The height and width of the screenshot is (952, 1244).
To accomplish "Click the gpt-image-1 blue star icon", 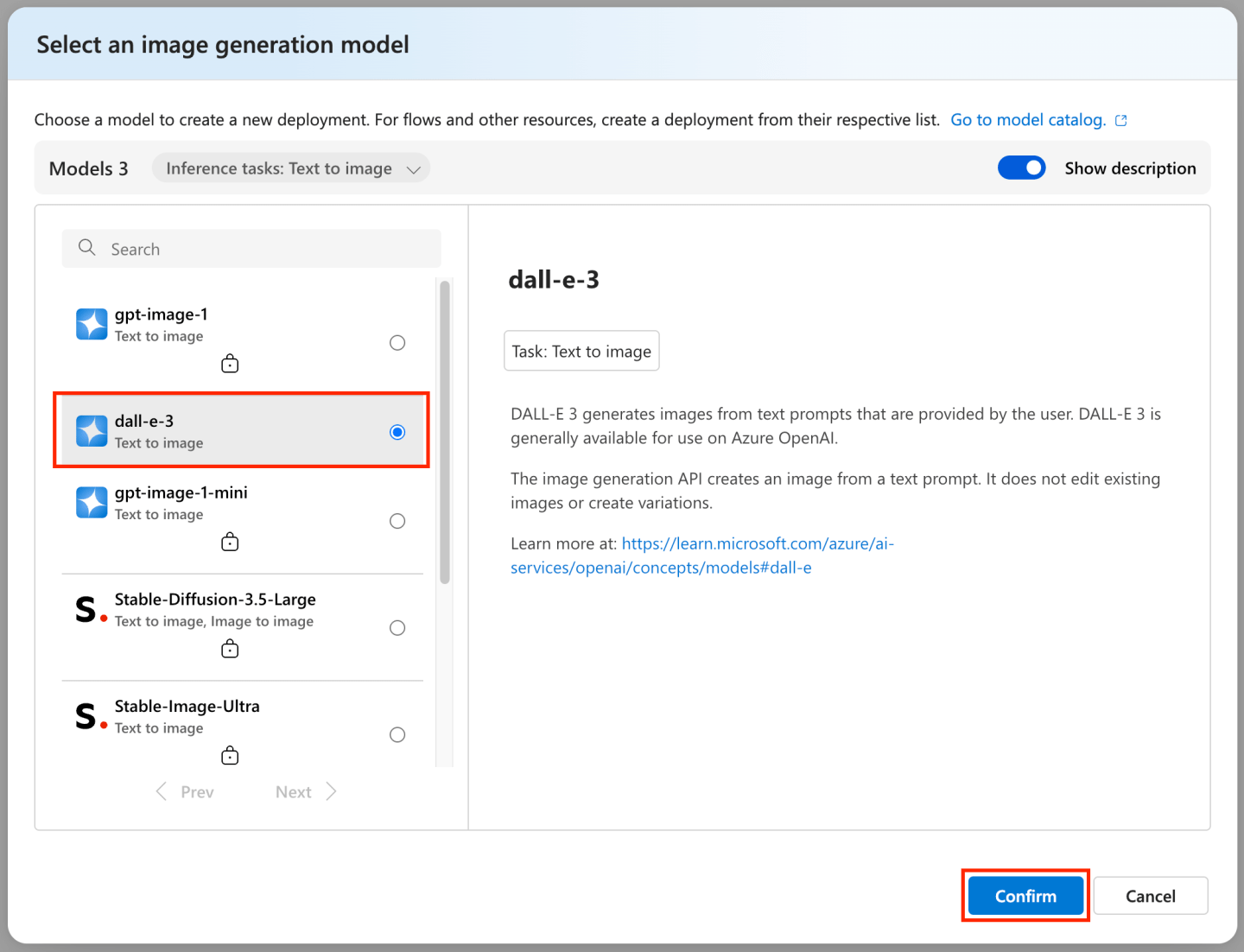I will [x=92, y=324].
